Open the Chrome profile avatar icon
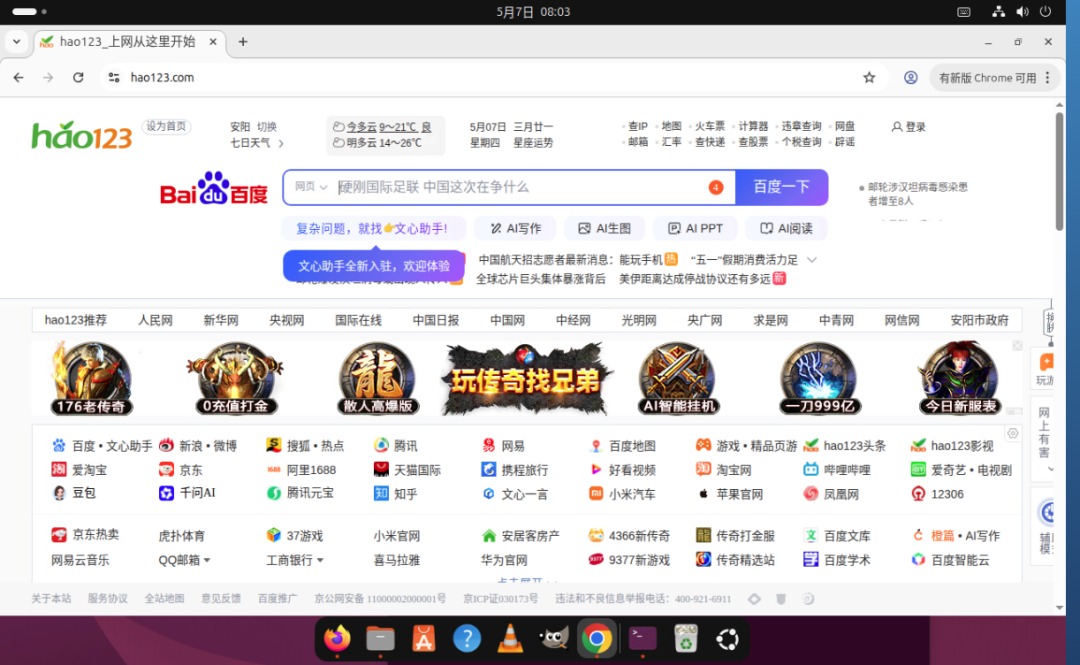This screenshot has height=665, width=1080. pyautogui.click(x=911, y=77)
